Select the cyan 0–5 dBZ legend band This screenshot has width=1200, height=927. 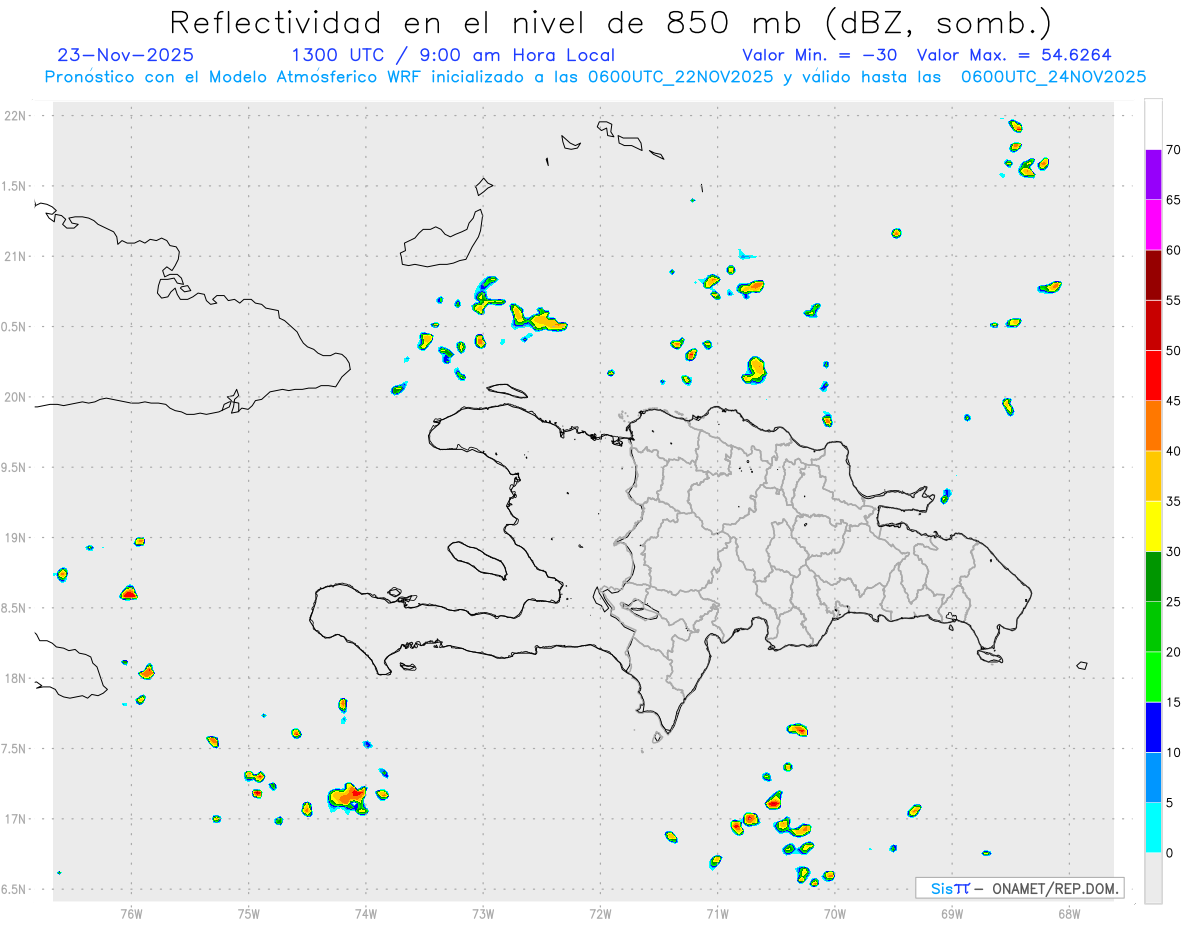(x=1153, y=828)
